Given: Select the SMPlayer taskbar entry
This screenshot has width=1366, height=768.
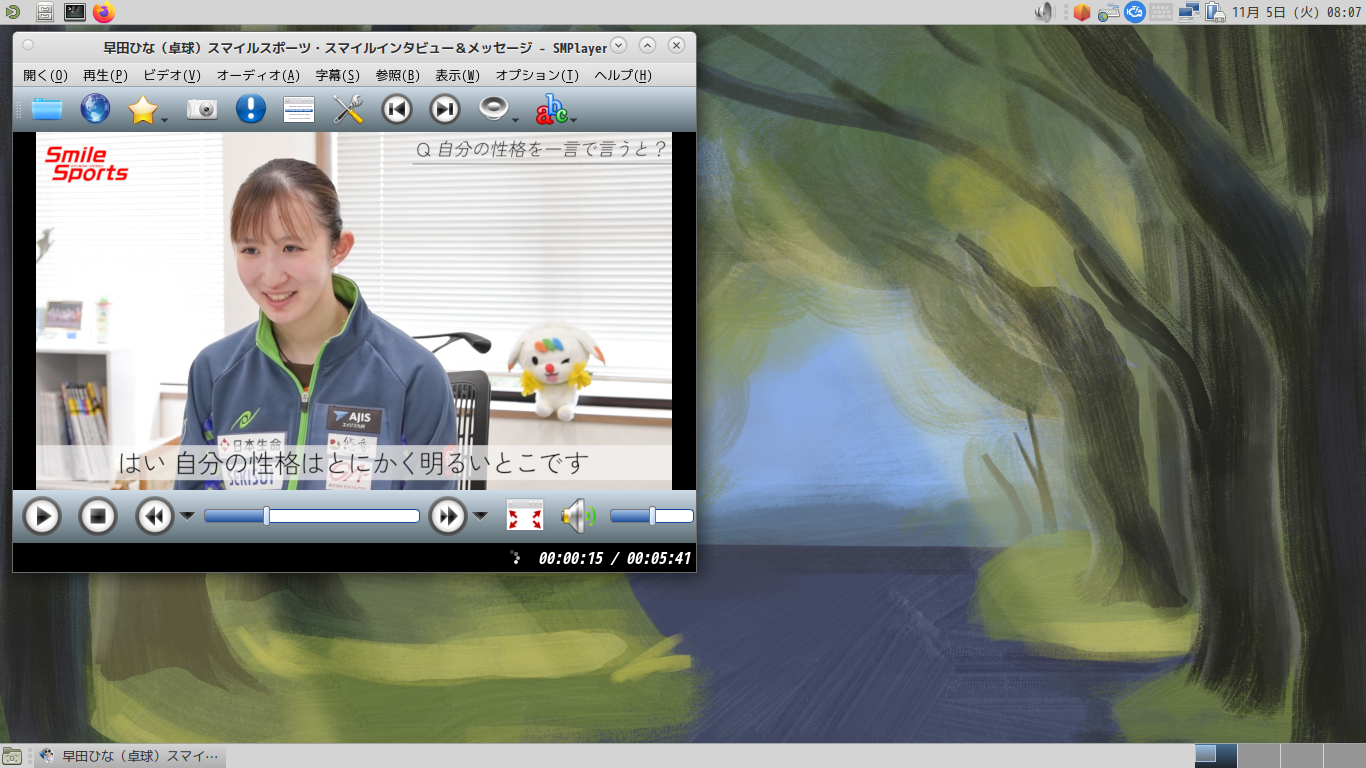Looking at the screenshot, I should pos(129,756).
